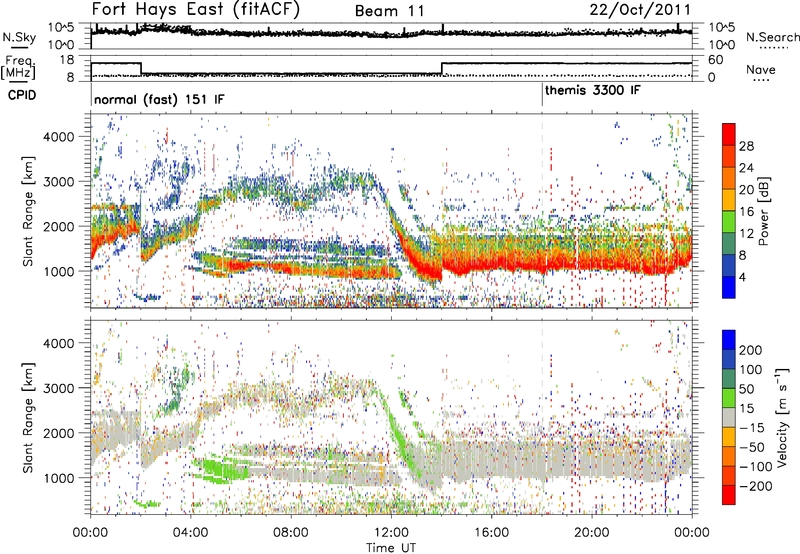Click the gray segment of the velocity colorbar
Screen dimensions: 800x554
point(729,418)
